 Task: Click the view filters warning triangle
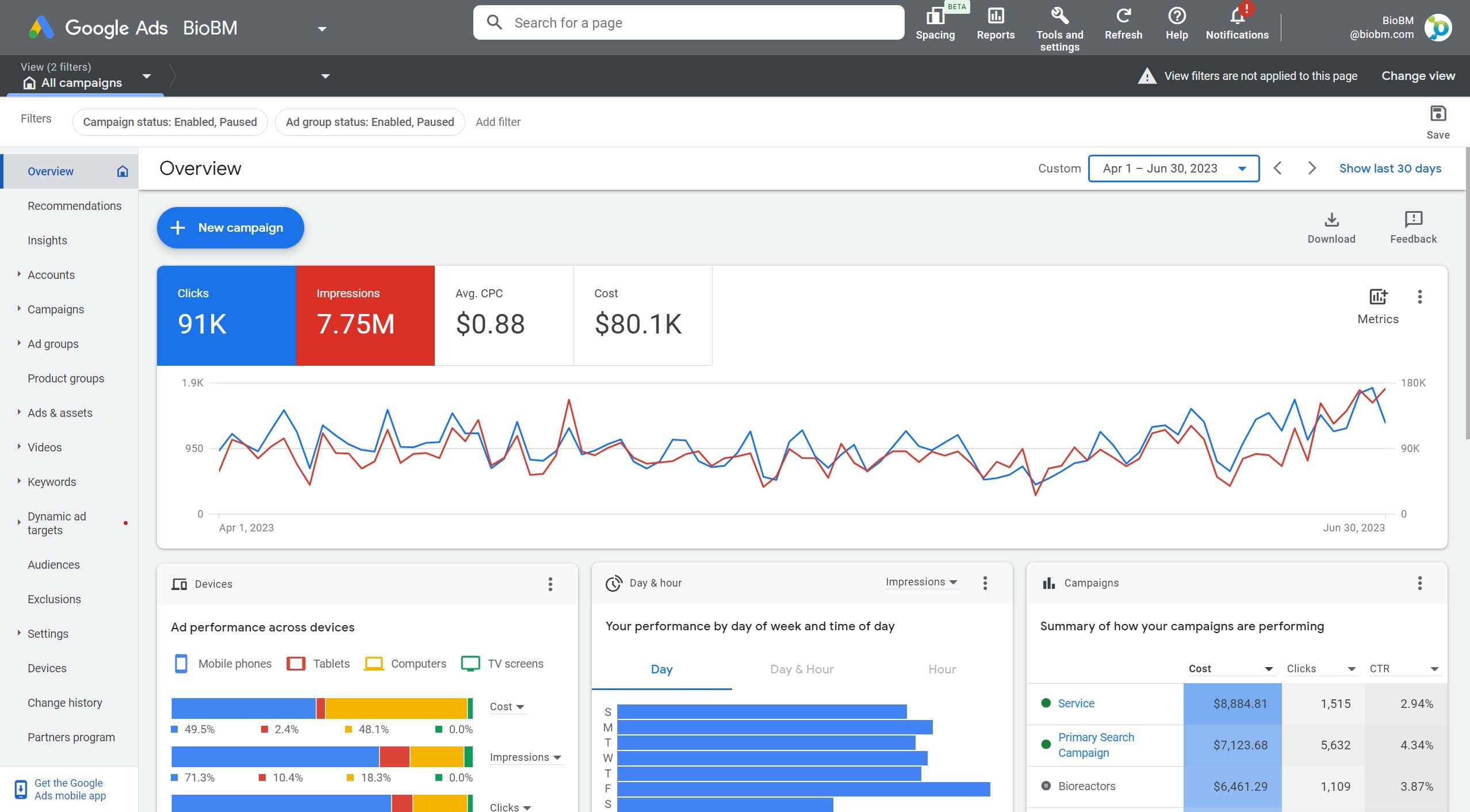1147,76
